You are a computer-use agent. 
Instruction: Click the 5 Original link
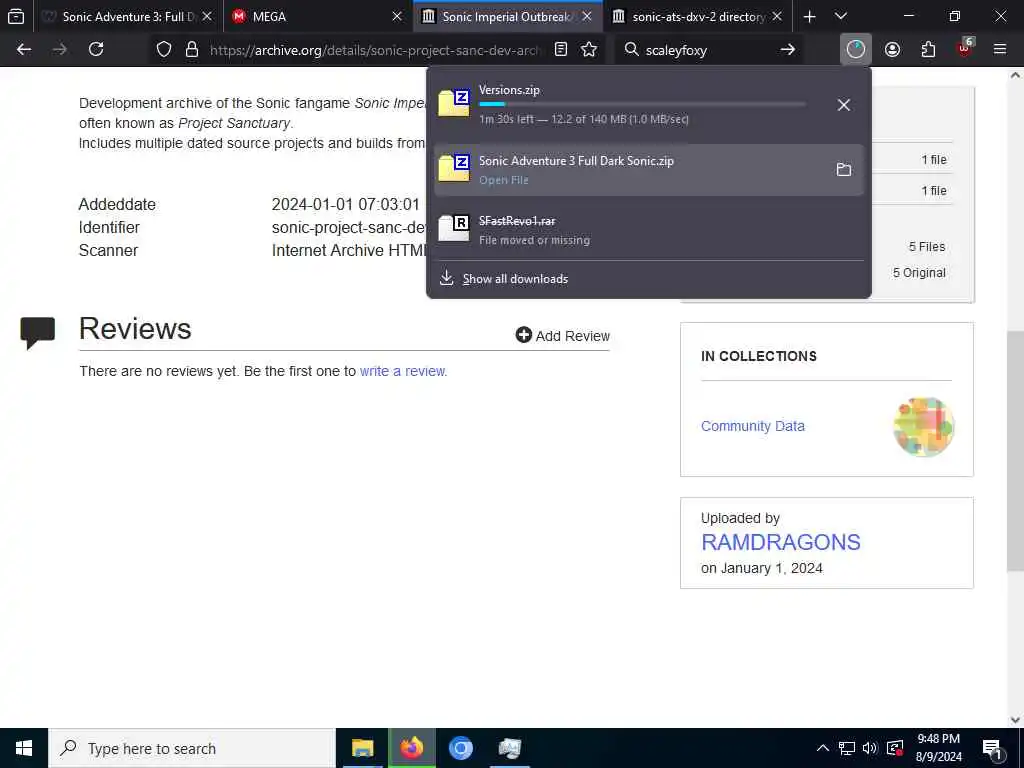(x=919, y=273)
